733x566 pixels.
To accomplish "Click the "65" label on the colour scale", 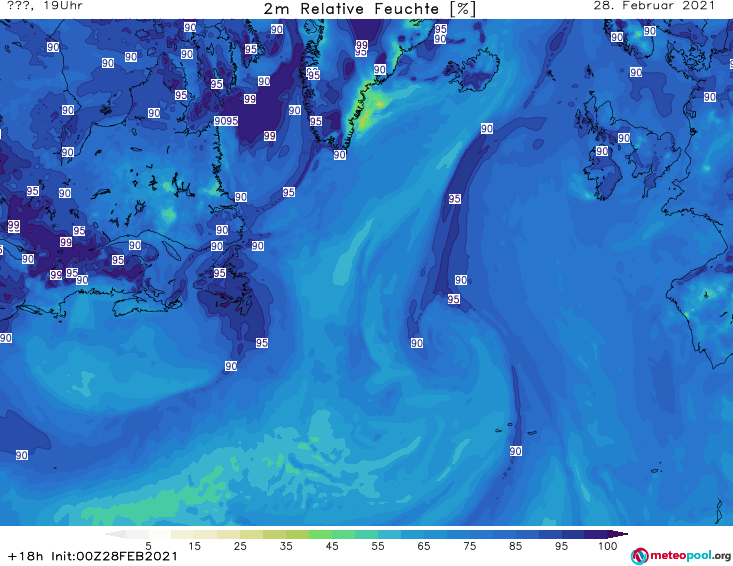I will tap(424, 546).
